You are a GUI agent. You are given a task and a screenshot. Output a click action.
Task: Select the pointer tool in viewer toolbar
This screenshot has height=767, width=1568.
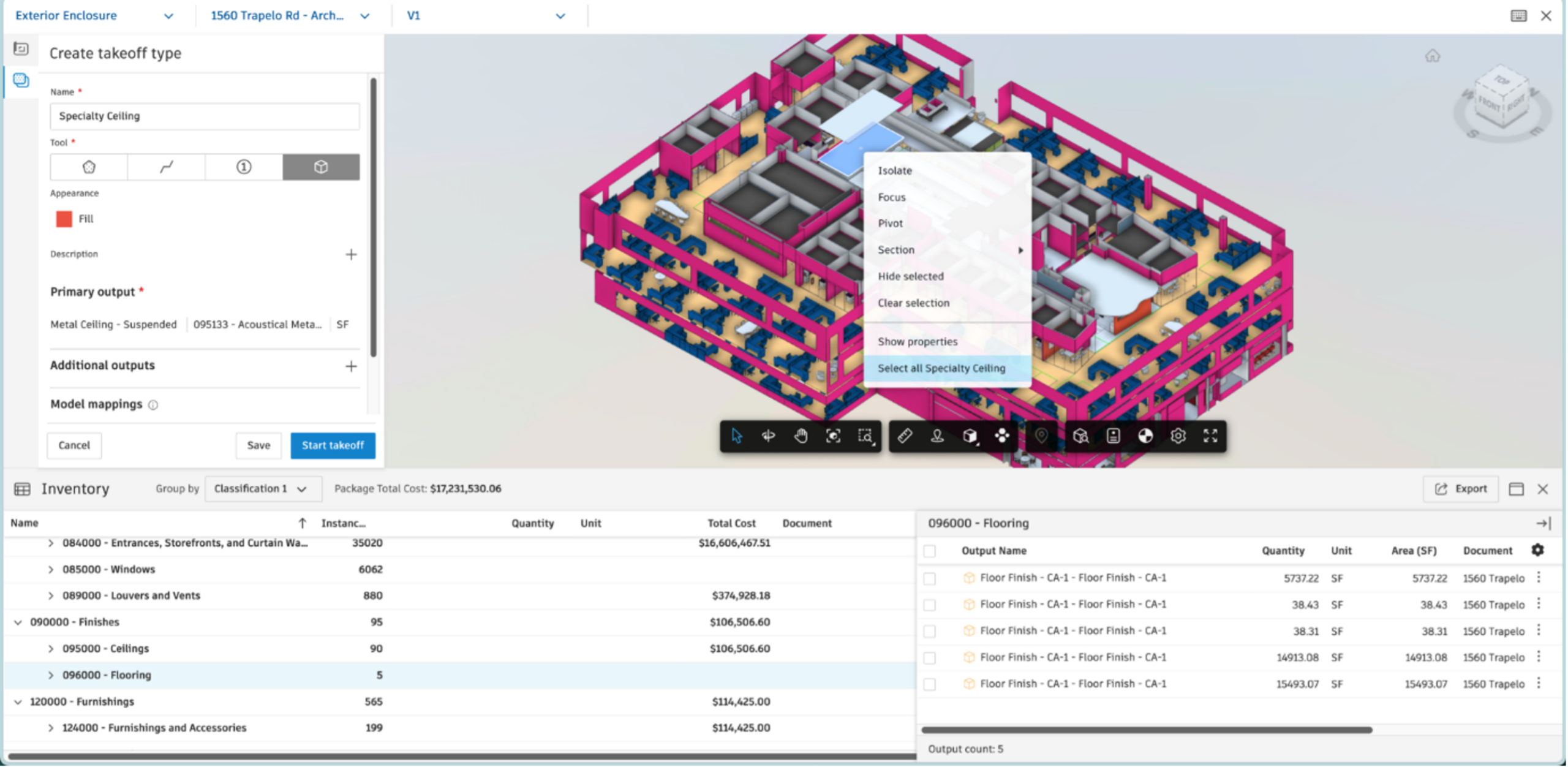(737, 436)
